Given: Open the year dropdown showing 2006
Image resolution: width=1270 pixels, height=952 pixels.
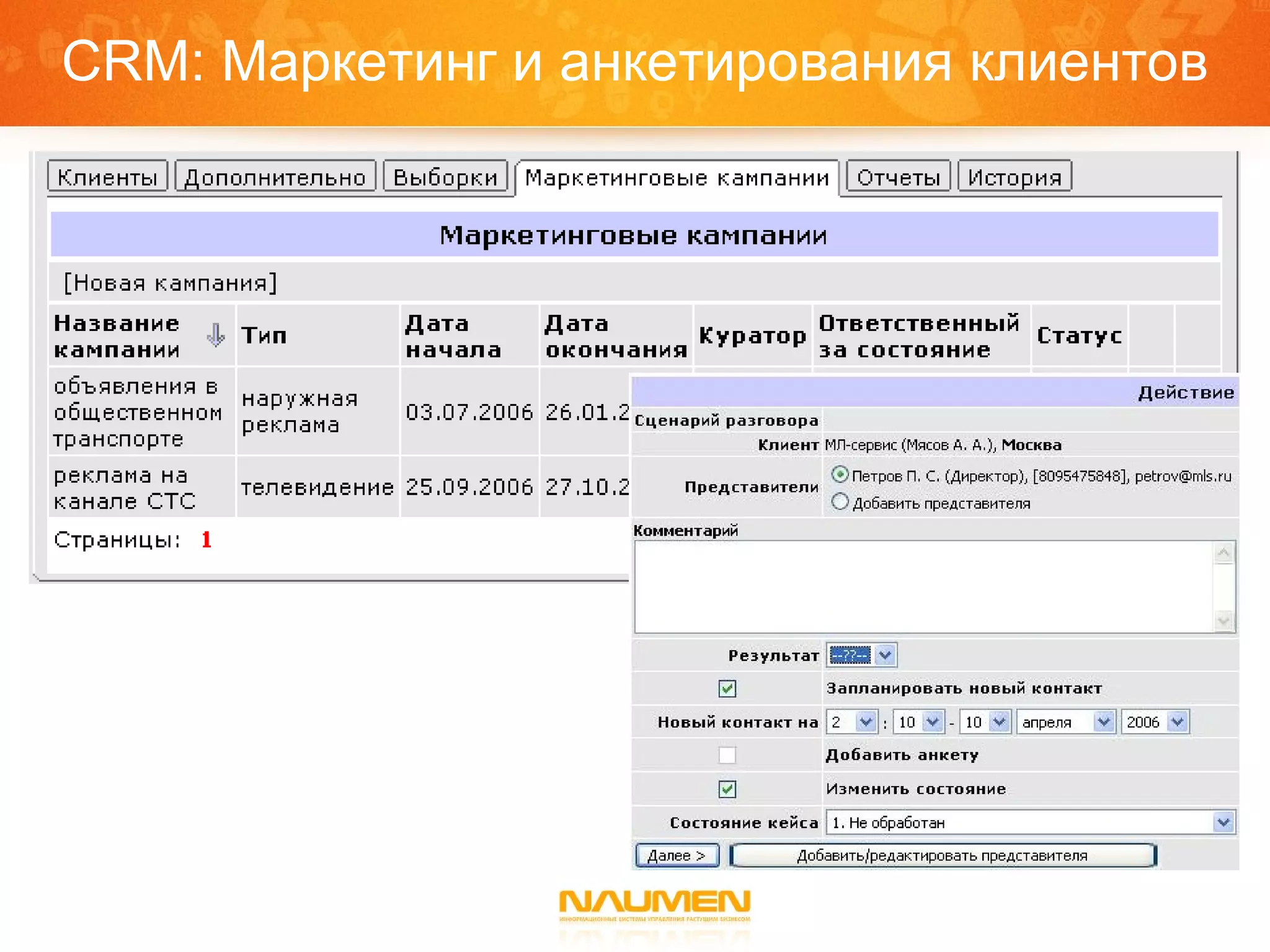Looking at the screenshot, I should click(1155, 722).
